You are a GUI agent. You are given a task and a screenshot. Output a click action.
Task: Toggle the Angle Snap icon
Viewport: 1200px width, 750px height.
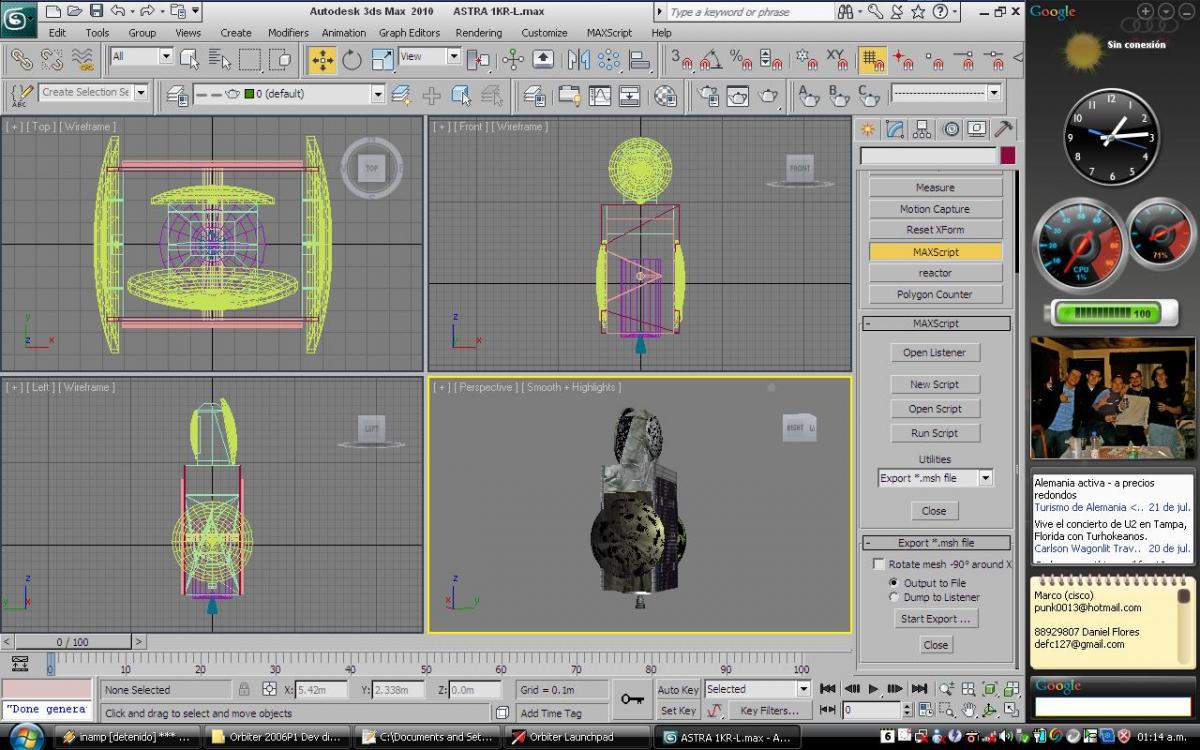coord(711,60)
